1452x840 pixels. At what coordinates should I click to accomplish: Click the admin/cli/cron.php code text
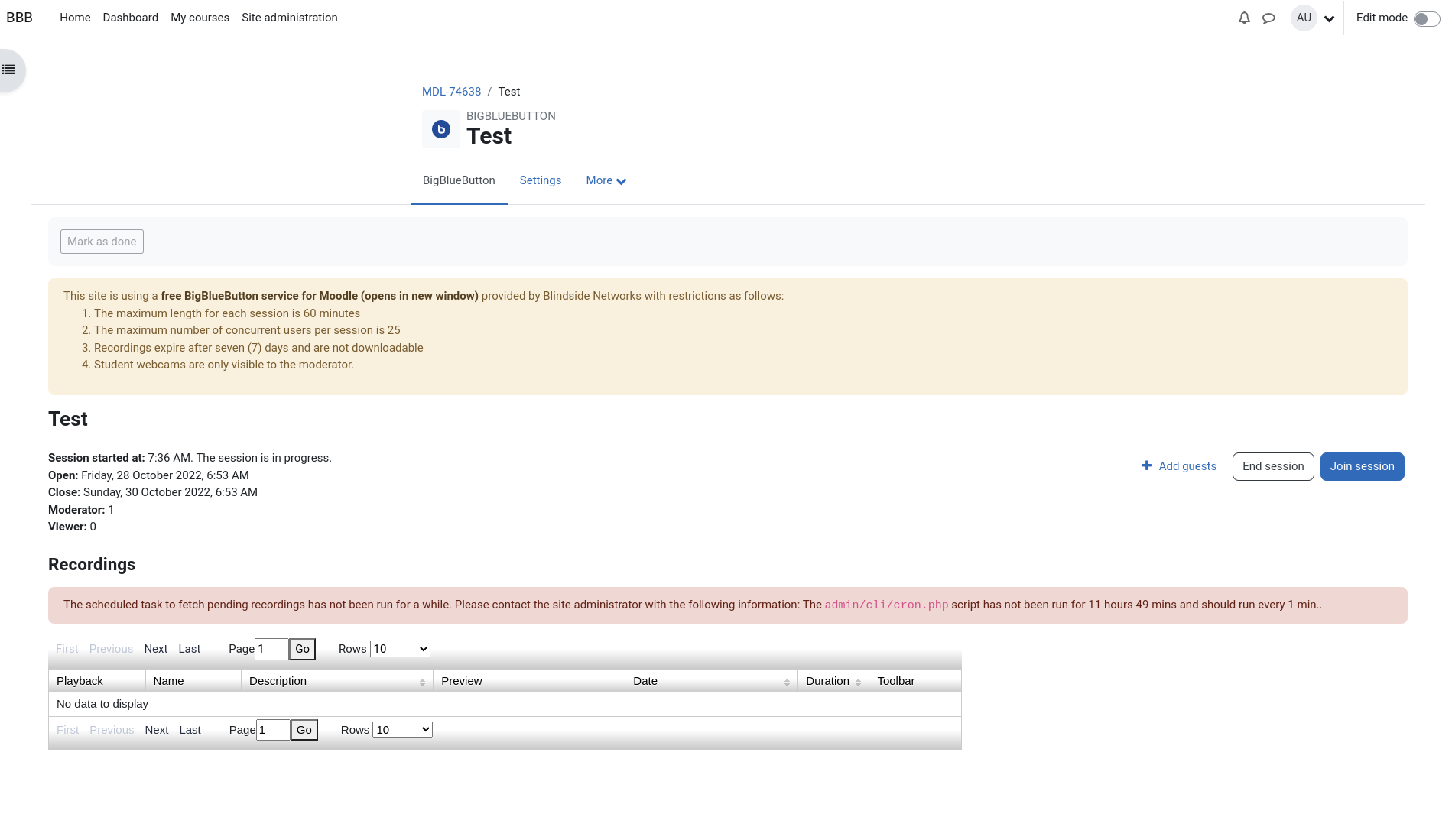pos(886,605)
